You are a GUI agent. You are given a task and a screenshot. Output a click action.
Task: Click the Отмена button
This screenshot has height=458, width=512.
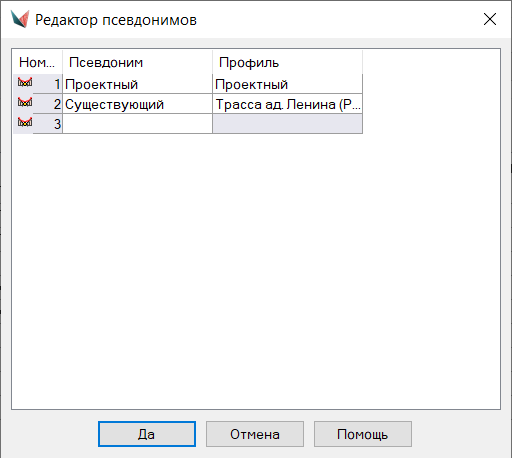click(x=255, y=434)
